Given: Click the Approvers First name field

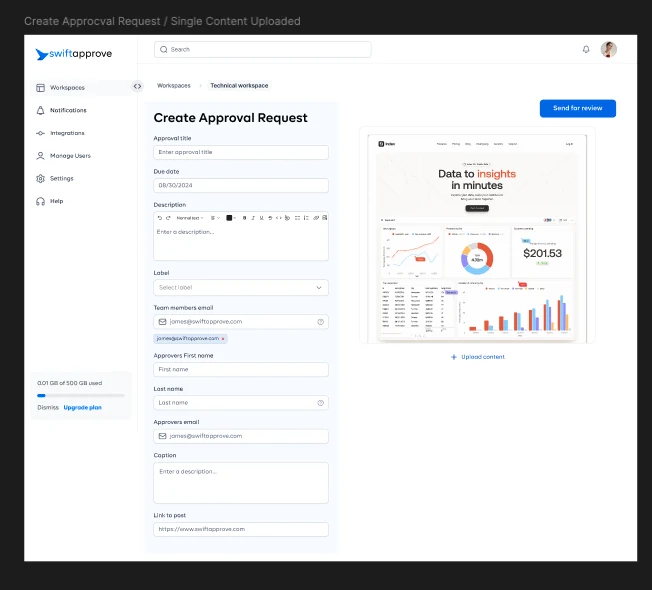Looking at the screenshot, I should pyautogui.click(x=241, y=370).
